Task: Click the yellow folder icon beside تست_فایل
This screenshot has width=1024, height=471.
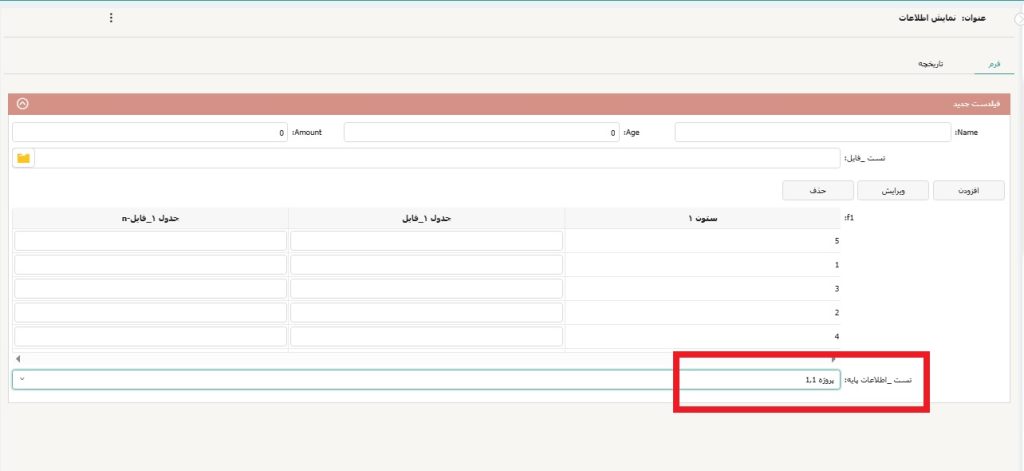Action: (x=23, y=158)
